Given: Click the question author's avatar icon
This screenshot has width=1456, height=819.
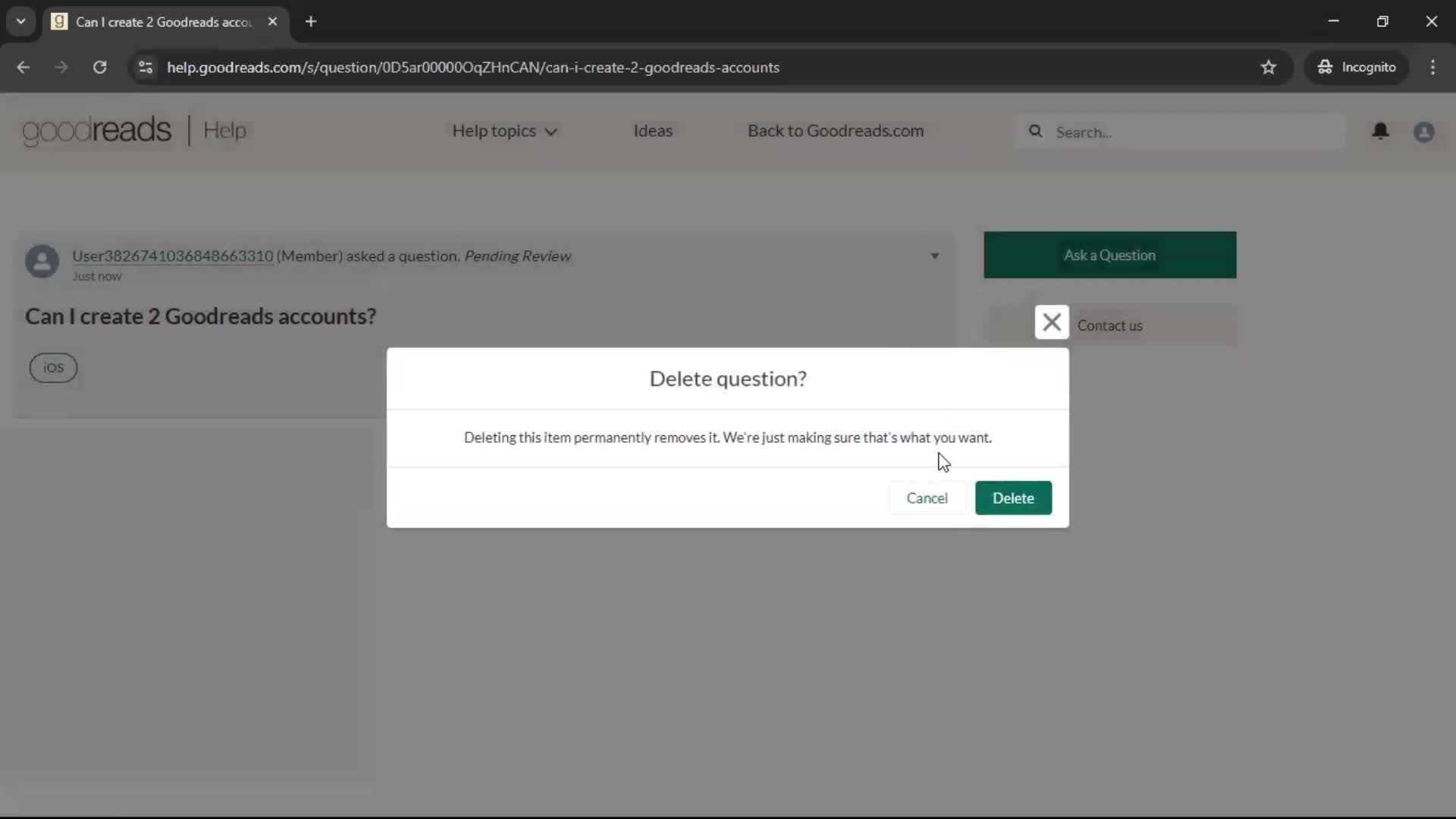Looking at the screenshot, I should [x=42, y=262].
